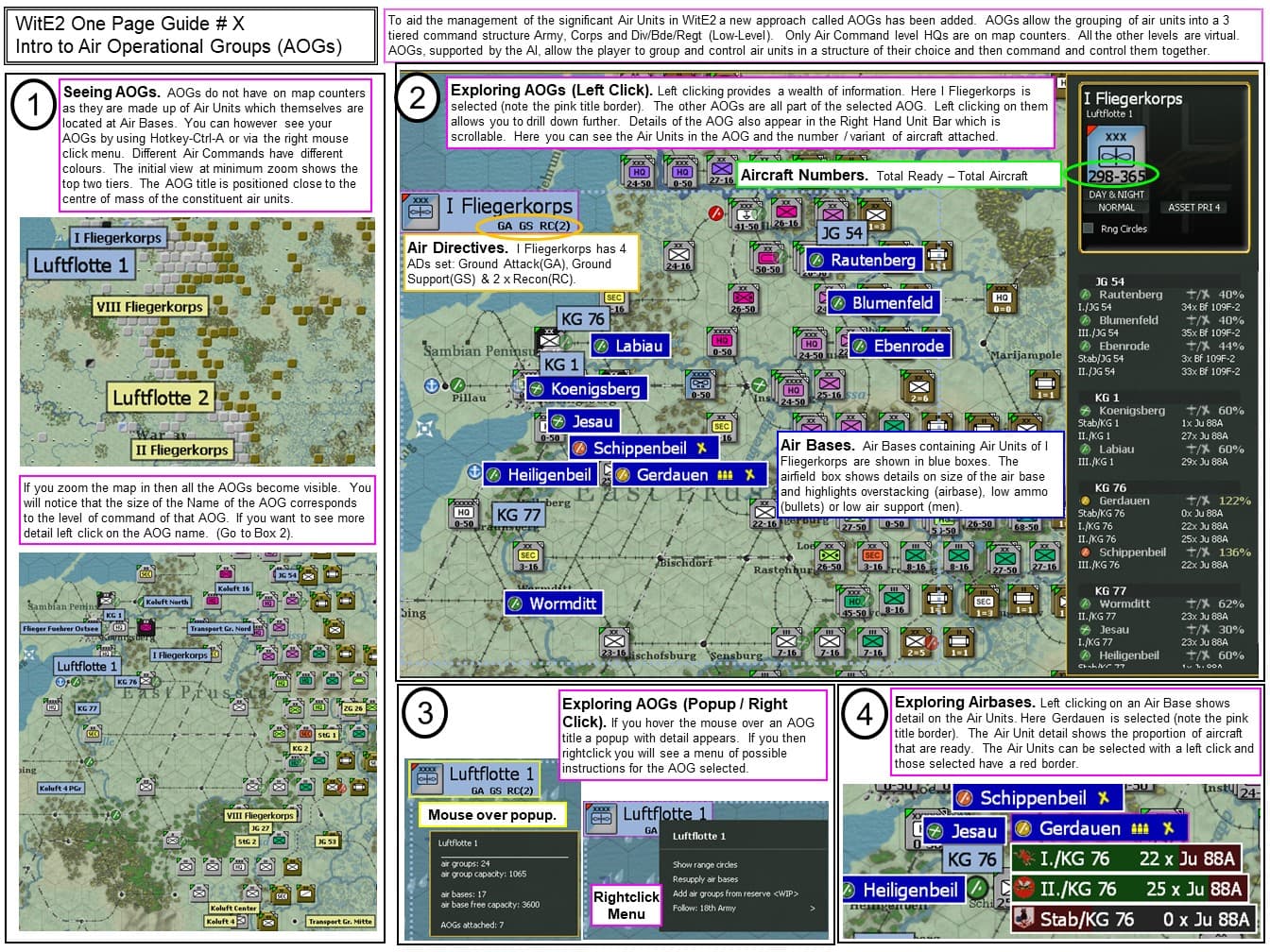This screenshot has width=1270, height=952.
Task: Click the NORMAL button in the unit bar
Action: click(1116, 208)
